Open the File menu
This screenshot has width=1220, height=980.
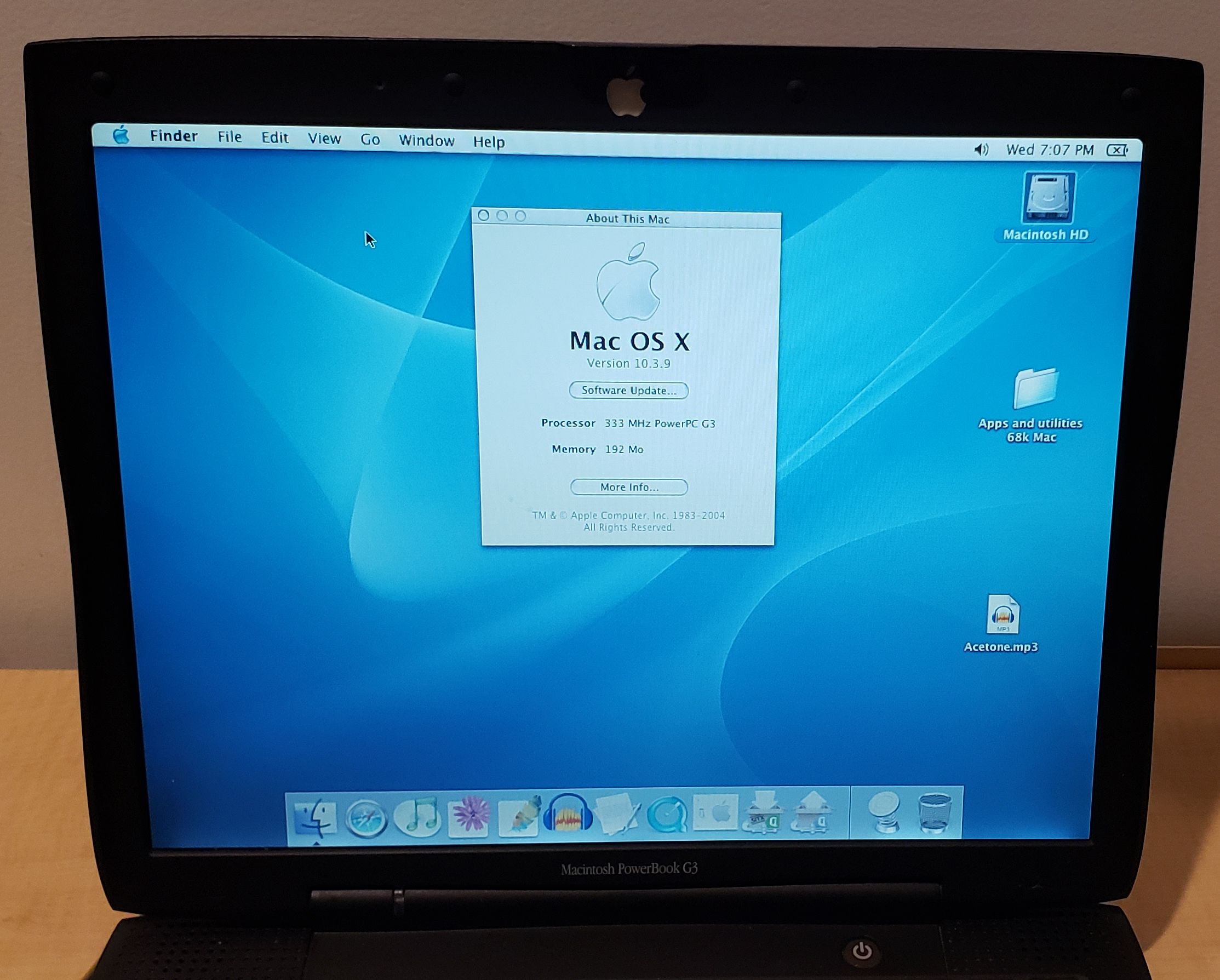click(x=229, y=137)
